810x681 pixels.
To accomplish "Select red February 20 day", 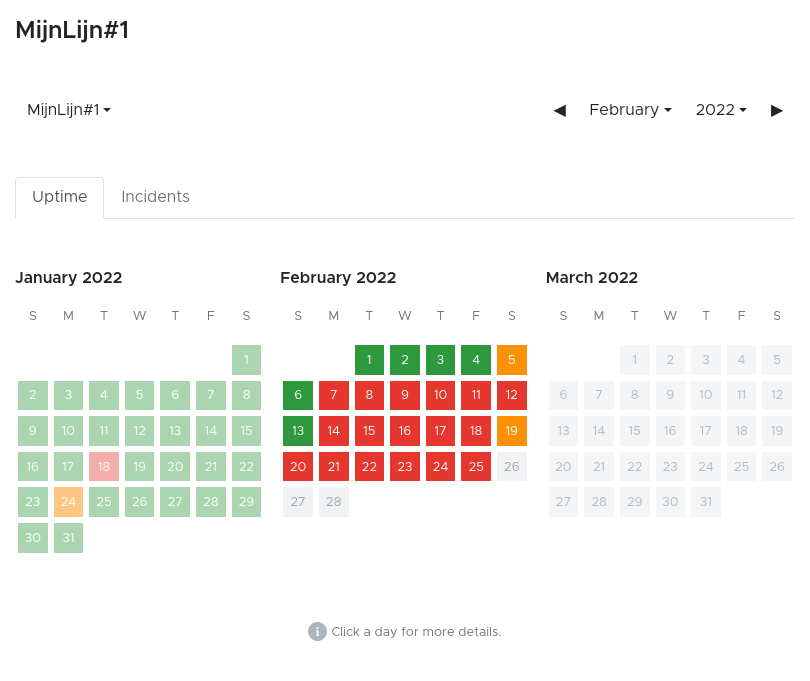I will 298,467.
